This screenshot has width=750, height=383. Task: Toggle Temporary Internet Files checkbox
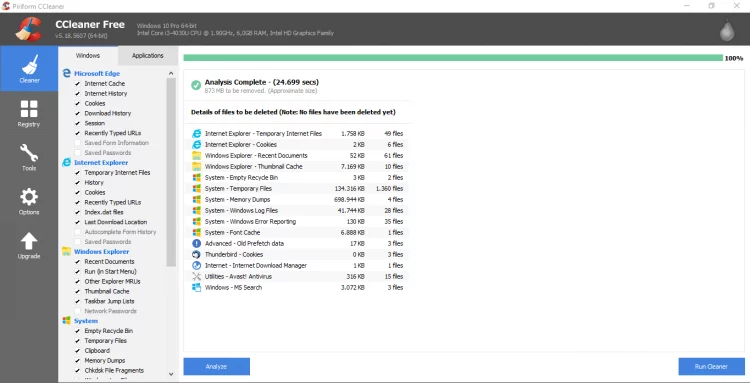click(77, 173)
